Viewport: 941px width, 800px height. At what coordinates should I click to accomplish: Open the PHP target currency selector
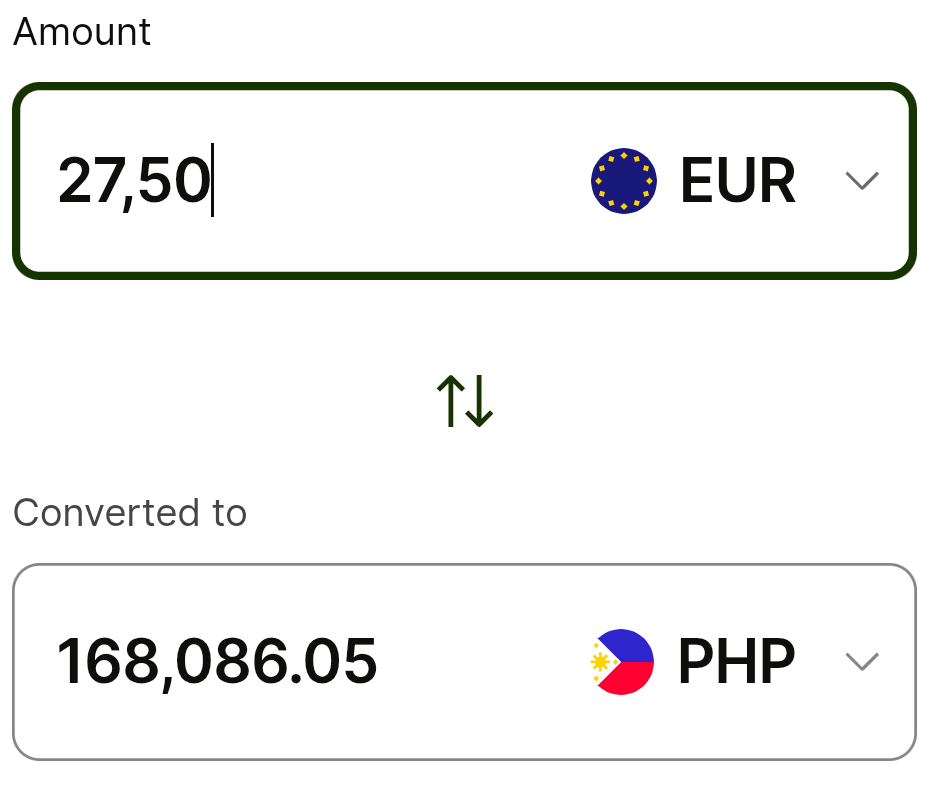pyautogui.click(x=735, y=661)
